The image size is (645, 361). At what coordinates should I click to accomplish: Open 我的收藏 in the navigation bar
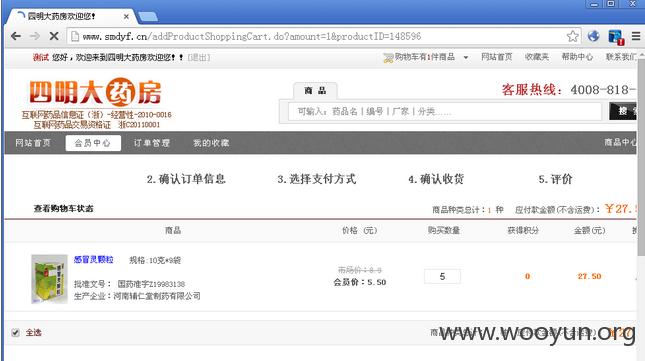coord(211,143)
